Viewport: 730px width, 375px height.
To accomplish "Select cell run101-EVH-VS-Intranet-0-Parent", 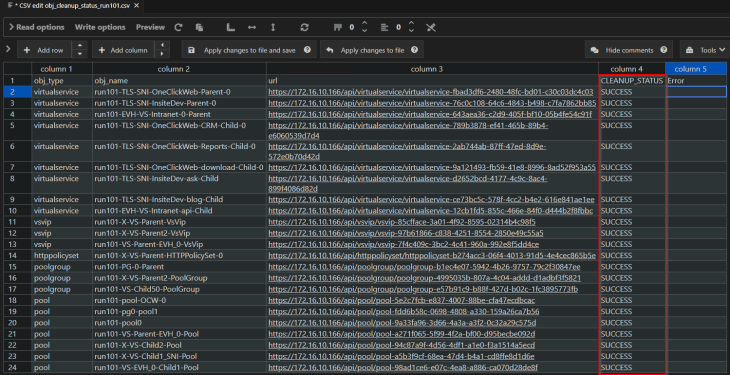I will (179, 114).
